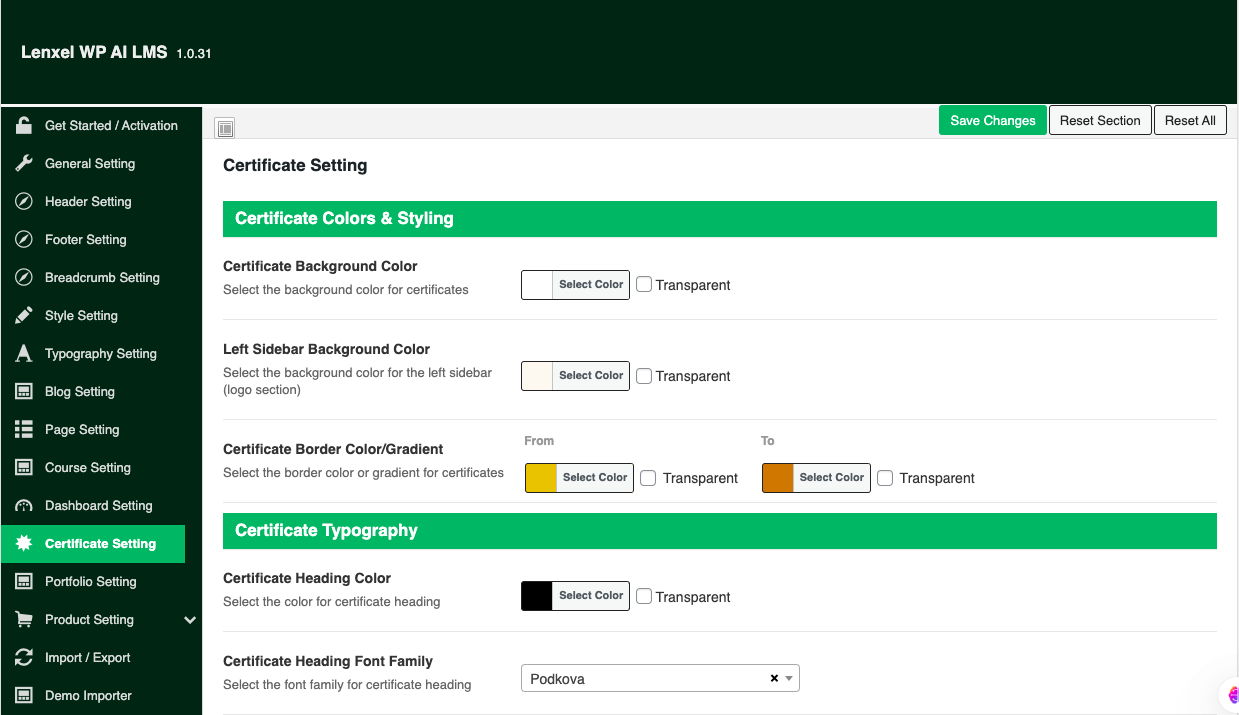Open Dashboard Setting in the sidebar
The width and height of the screenshot is (1239, 715).
point(101,505)
